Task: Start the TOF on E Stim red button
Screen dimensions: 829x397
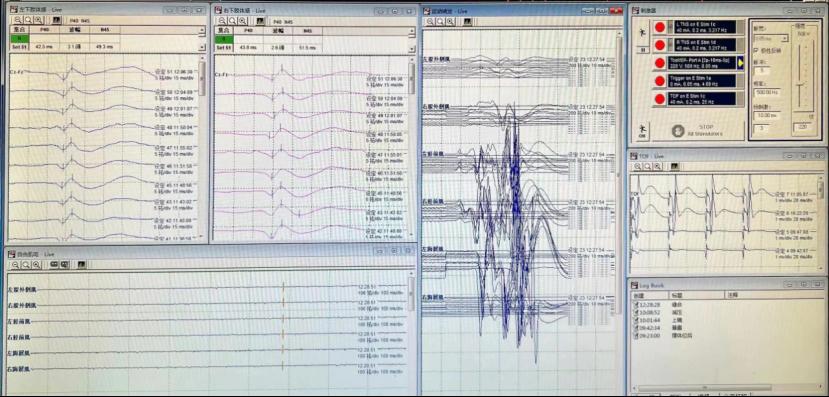Action: pos(660,99)
